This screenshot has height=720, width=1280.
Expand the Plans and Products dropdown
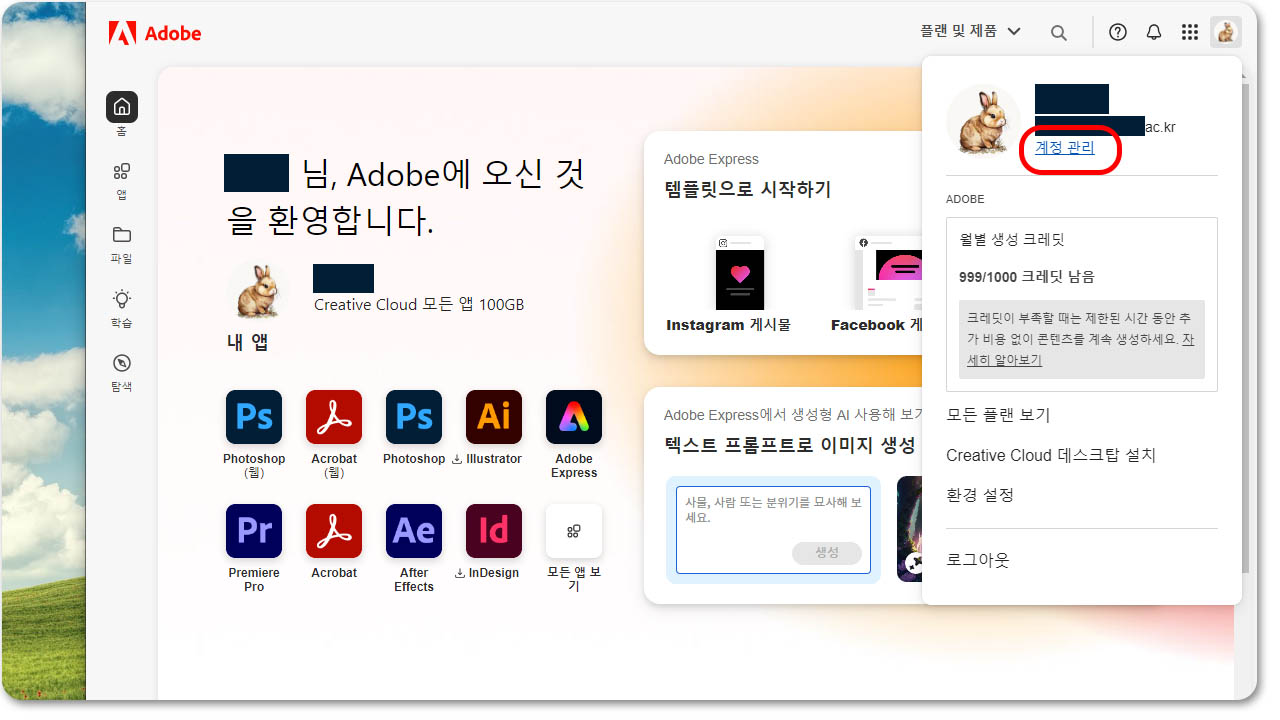[x=971, y=32]
